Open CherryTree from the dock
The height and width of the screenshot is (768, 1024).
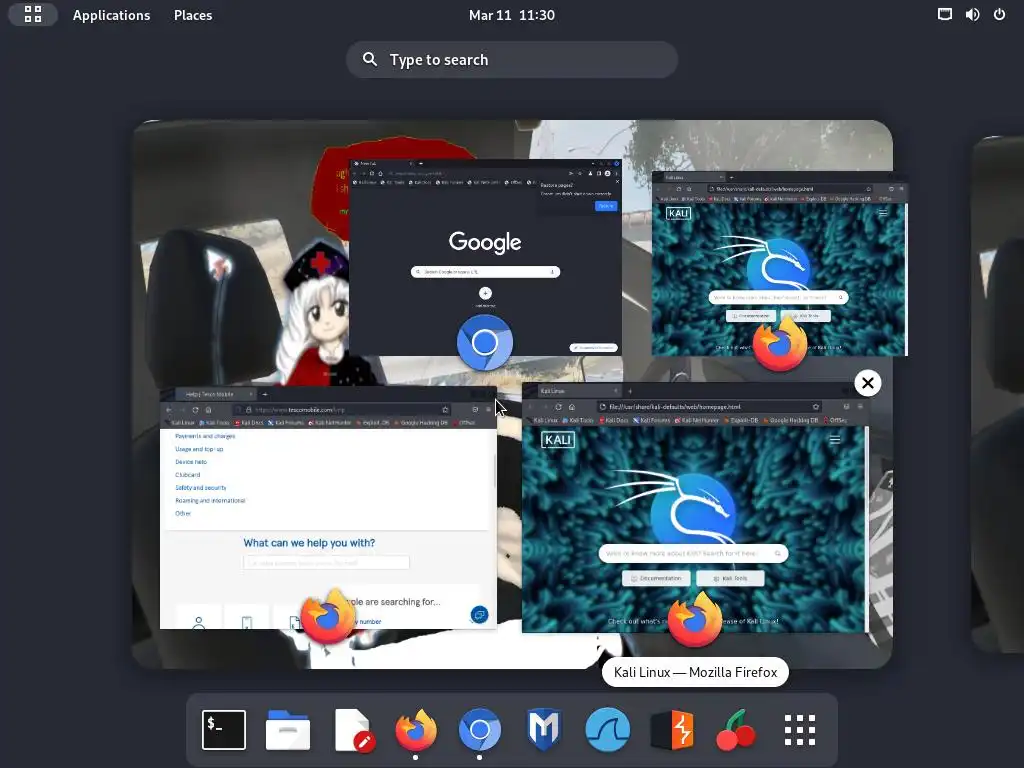click(736, 729)
